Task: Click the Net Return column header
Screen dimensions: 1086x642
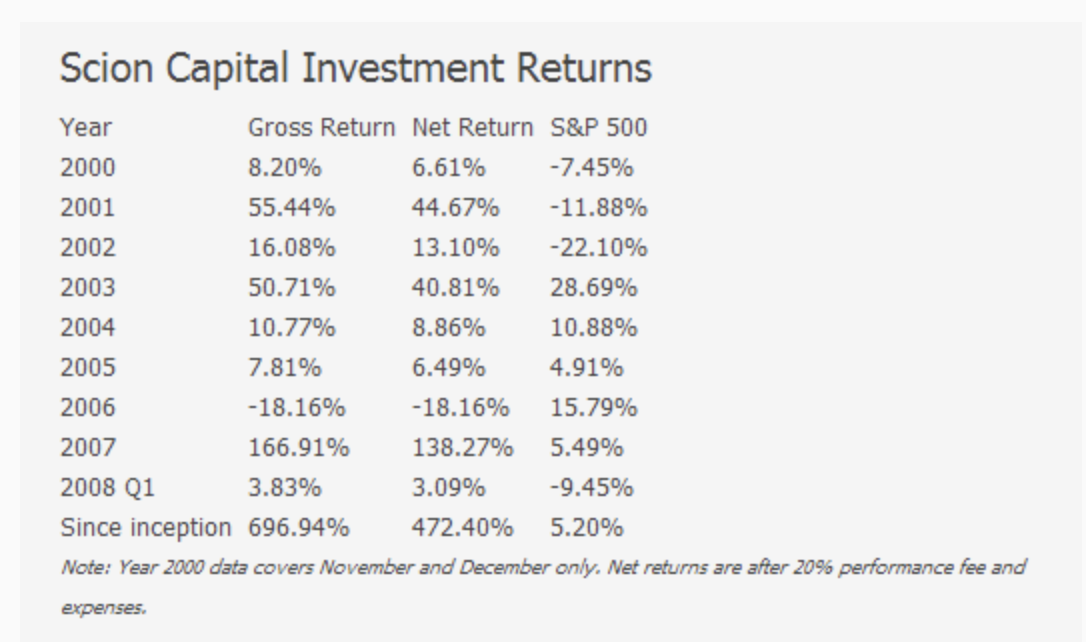Action: (472, 128)
